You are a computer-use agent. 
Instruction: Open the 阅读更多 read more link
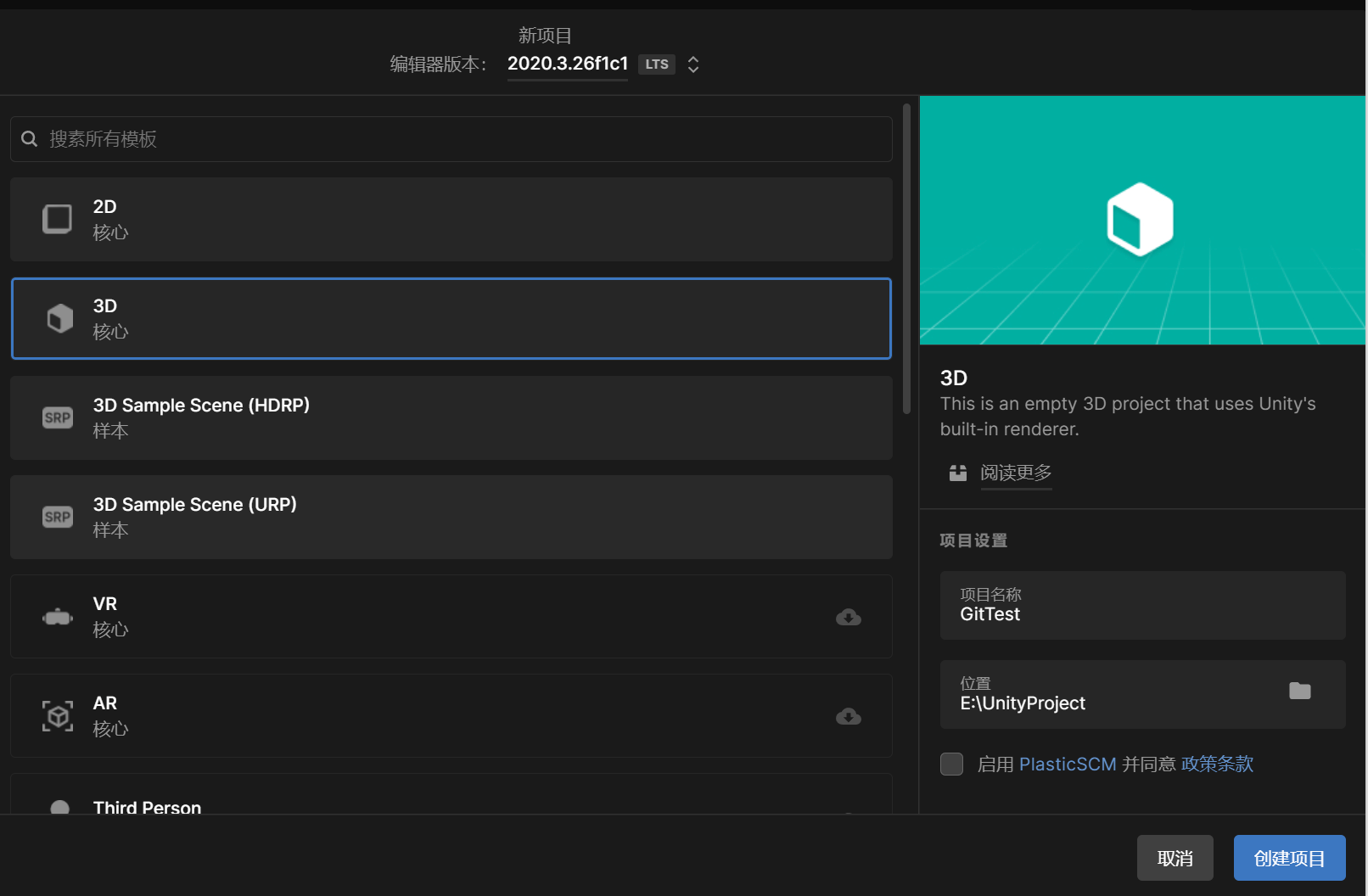tap(1016, 473)
